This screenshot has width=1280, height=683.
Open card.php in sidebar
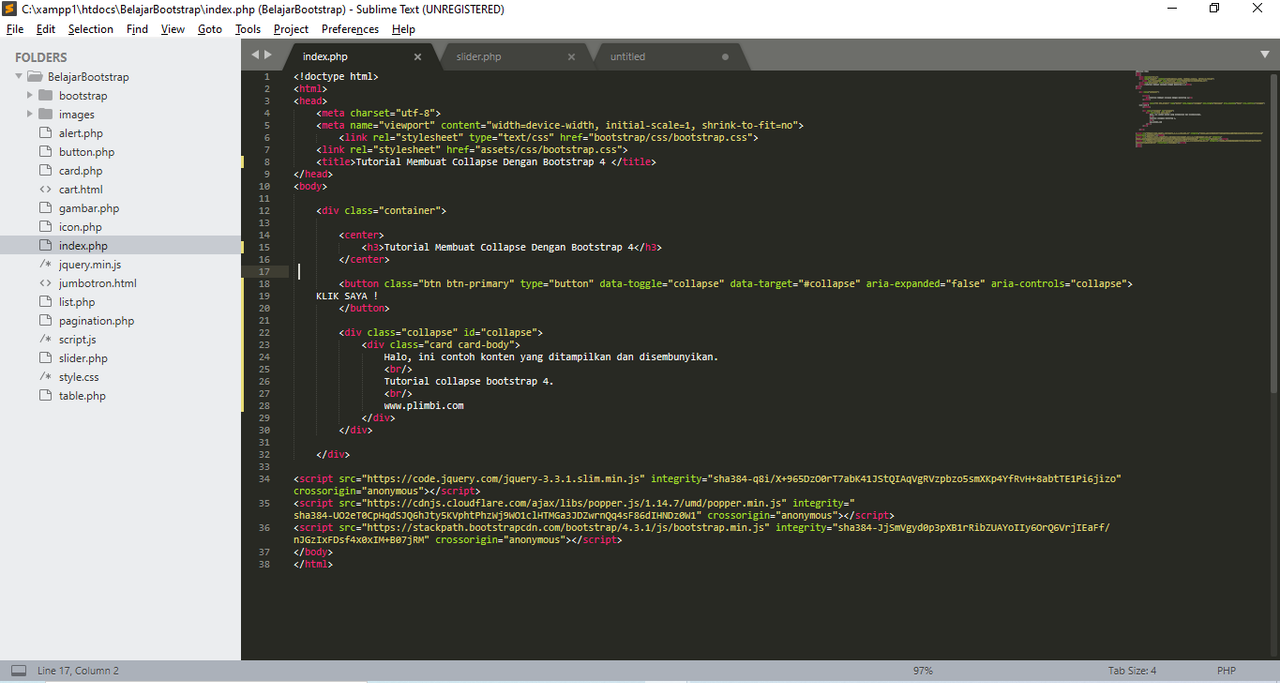pyautogui.click(x=81, y=171)
